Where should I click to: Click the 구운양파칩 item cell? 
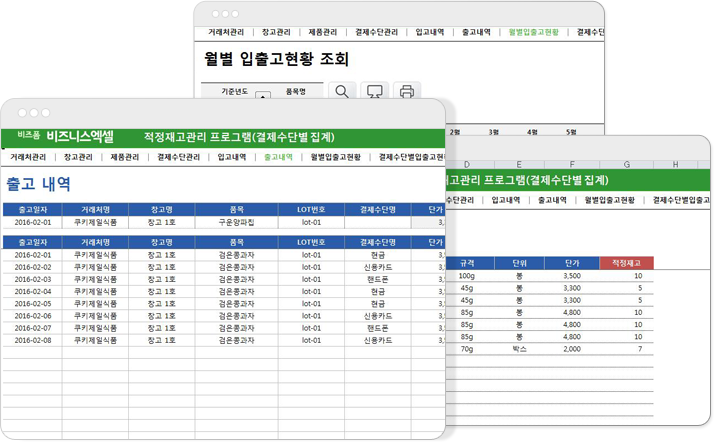coord(236,223)
